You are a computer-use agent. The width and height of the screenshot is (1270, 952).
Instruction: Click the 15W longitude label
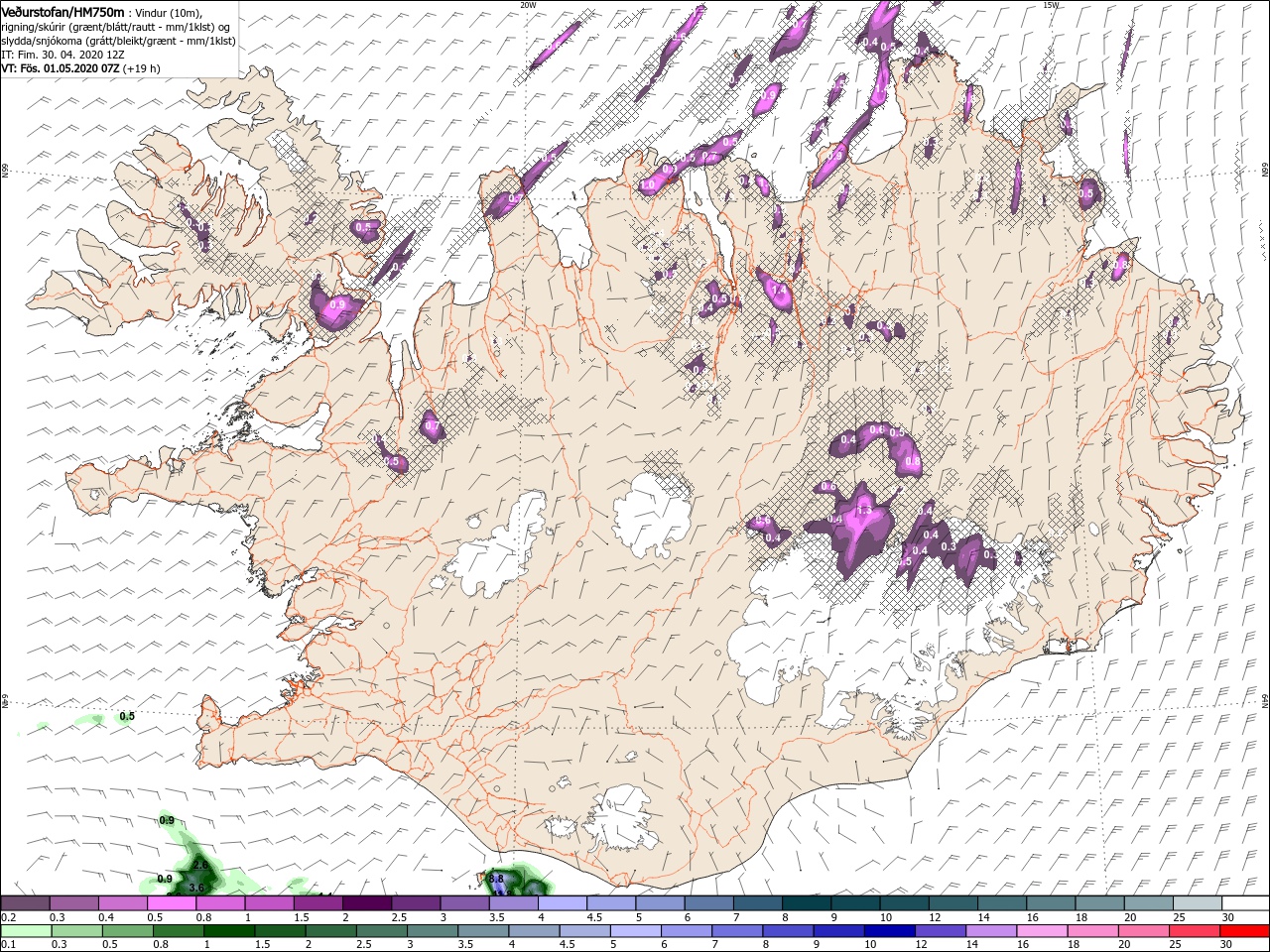click(1051, 4)
